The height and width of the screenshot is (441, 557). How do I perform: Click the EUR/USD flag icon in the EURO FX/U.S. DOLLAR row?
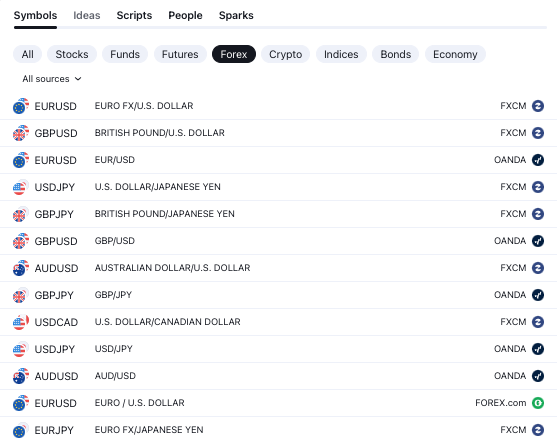click(21, 106)
